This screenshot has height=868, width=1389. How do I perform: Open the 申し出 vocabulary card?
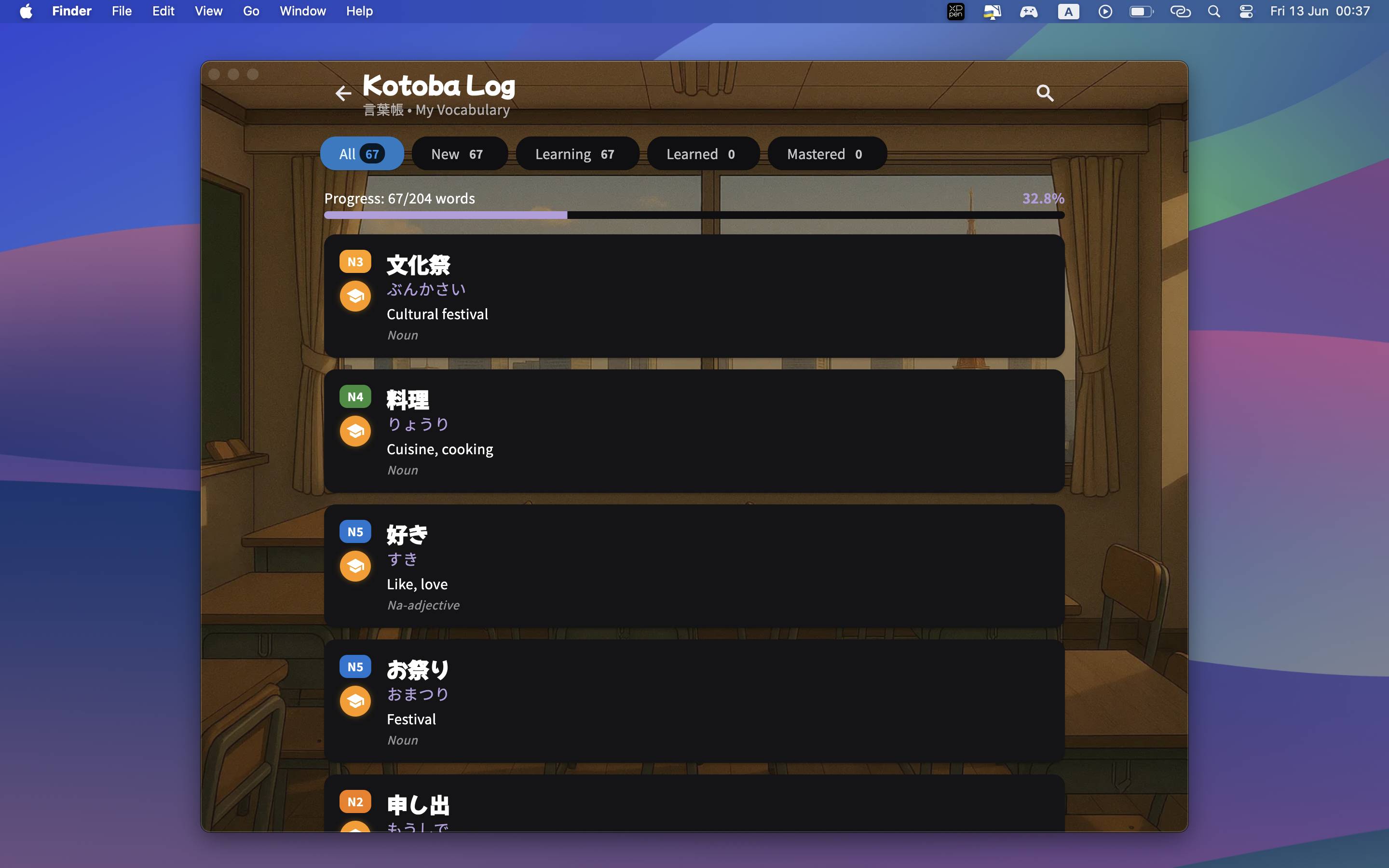click(x=694, y=802)
